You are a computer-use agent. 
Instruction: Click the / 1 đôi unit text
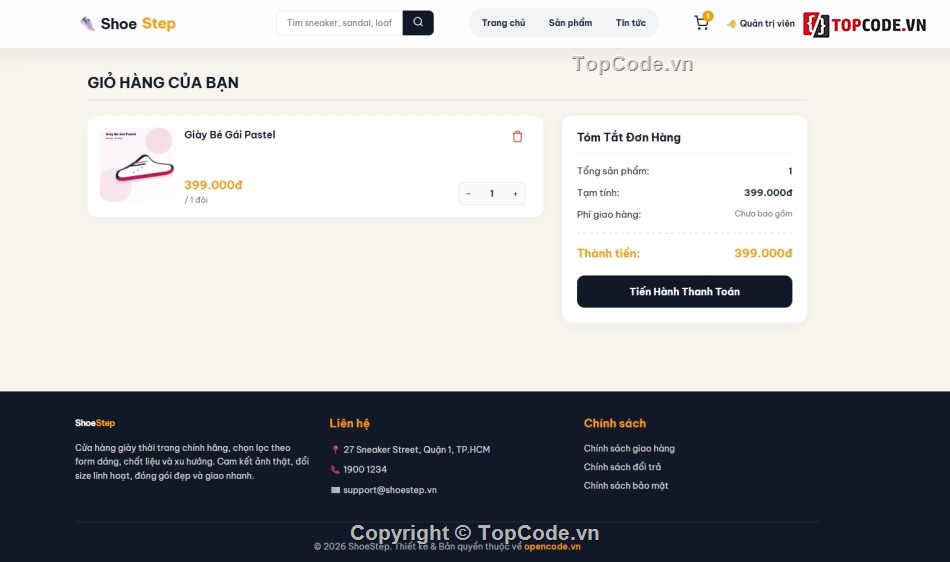pyautogui.click(x=196, y=200)
